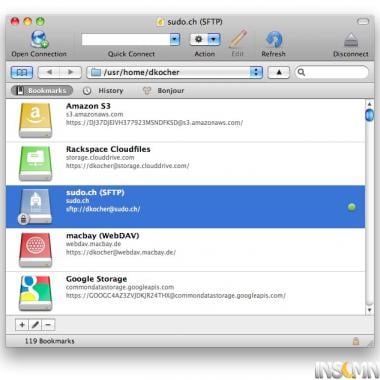Select the macbay WebDAV drive icon
The width and height of the screenshot is (380, 380).
pos(36,250)
